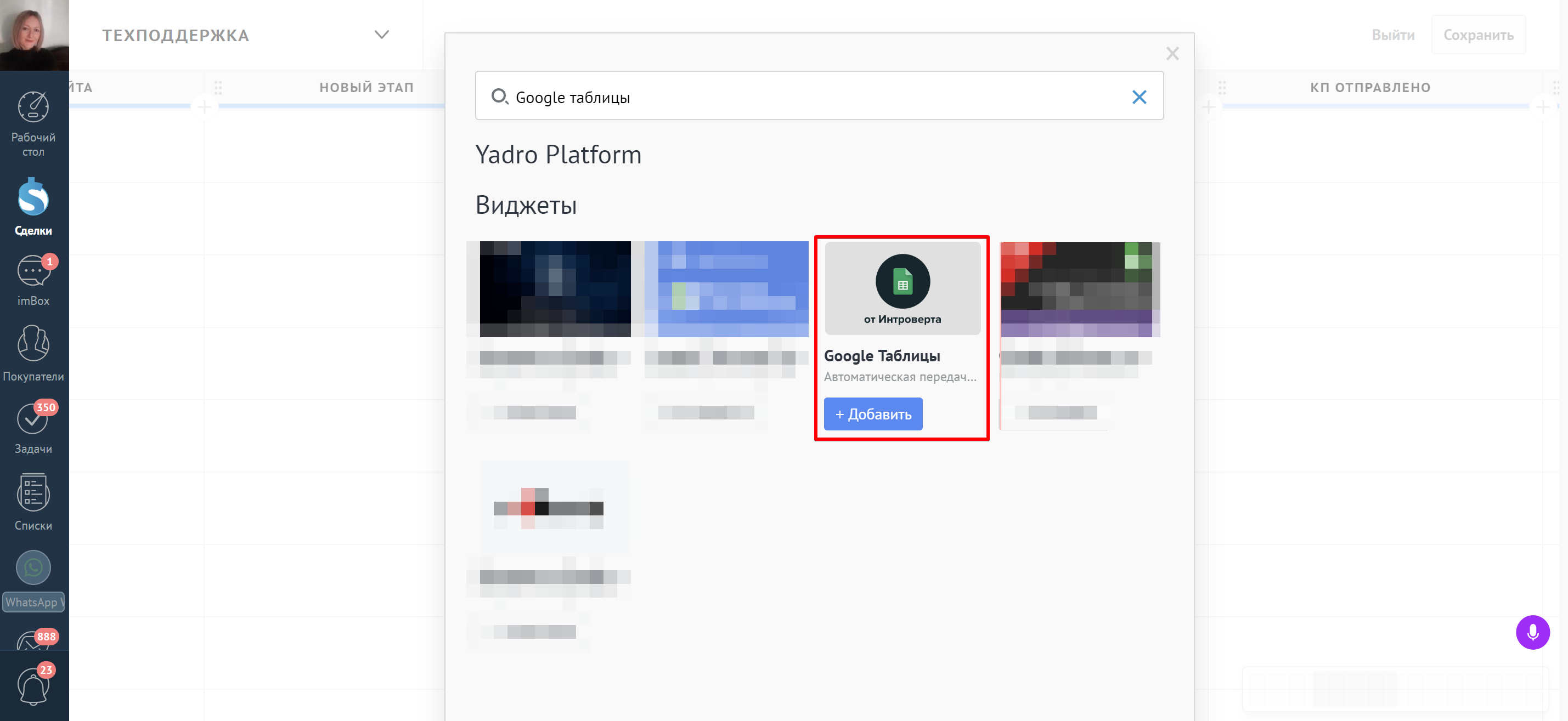Open the Google Таблицы widget title
Viewport: 1568px width, 721px height.
tap(882, 356)
